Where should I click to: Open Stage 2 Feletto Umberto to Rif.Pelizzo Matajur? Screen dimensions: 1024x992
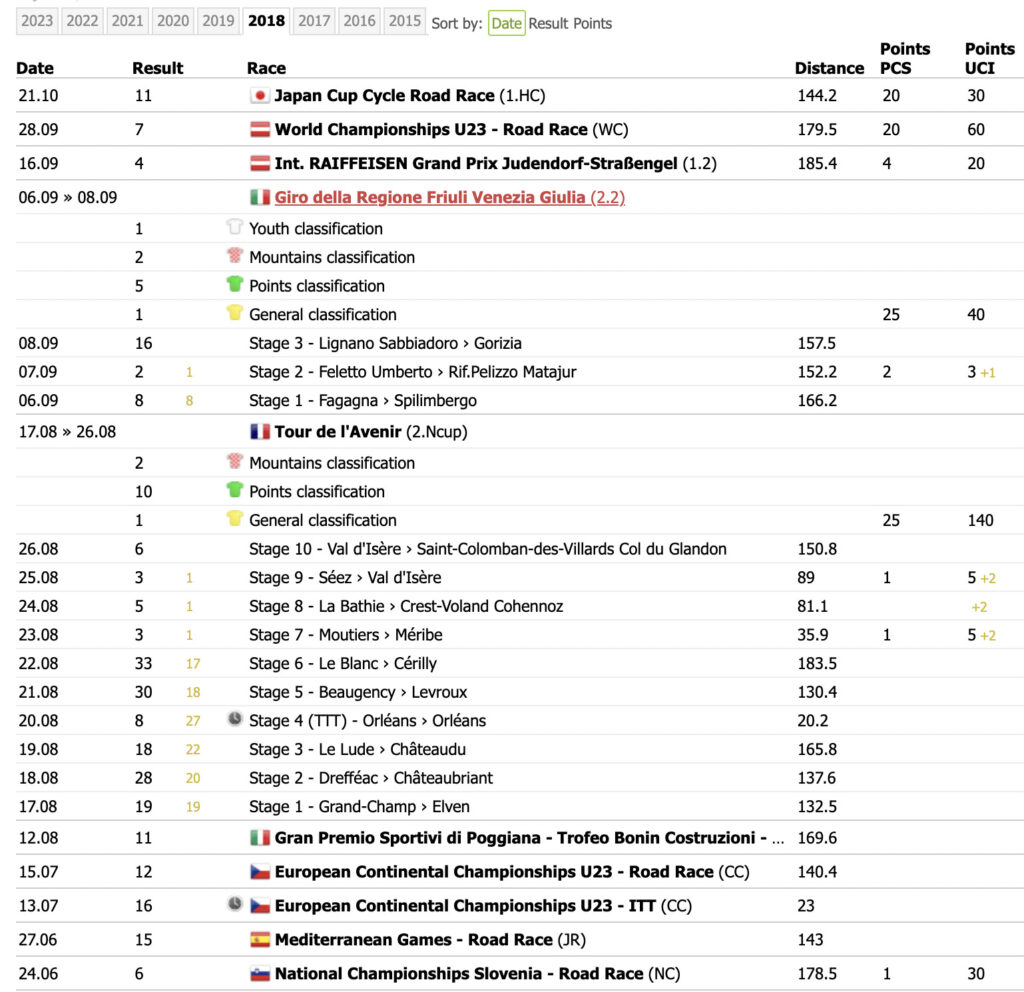413,372
